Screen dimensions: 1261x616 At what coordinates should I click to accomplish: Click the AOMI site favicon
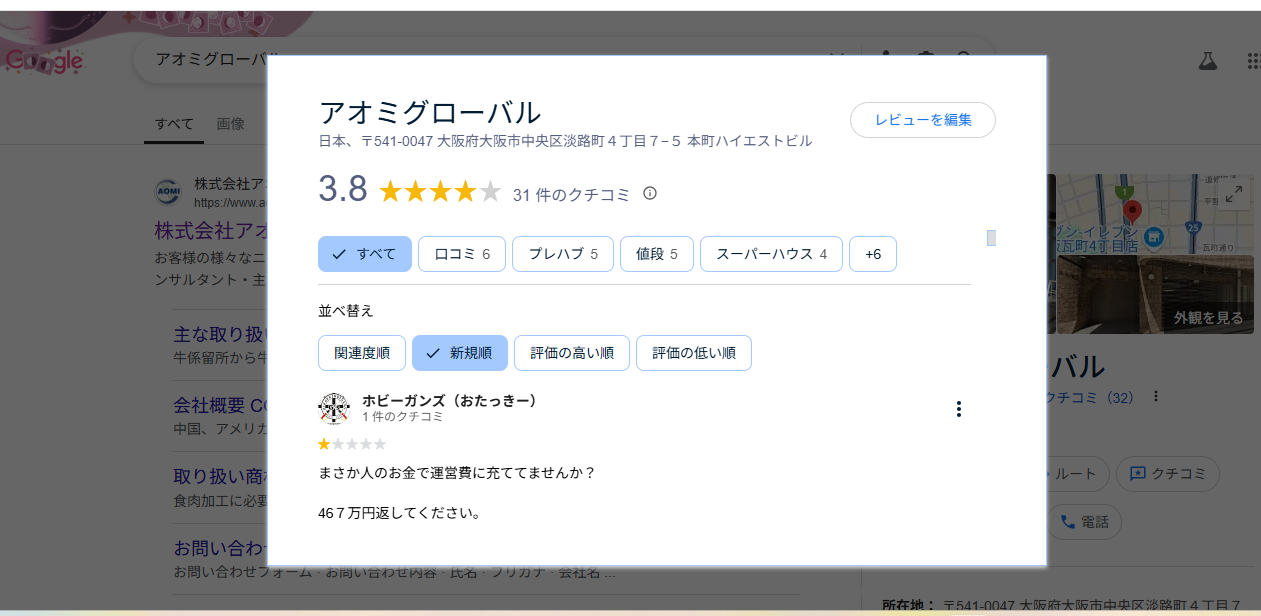[x=167, y=191]
